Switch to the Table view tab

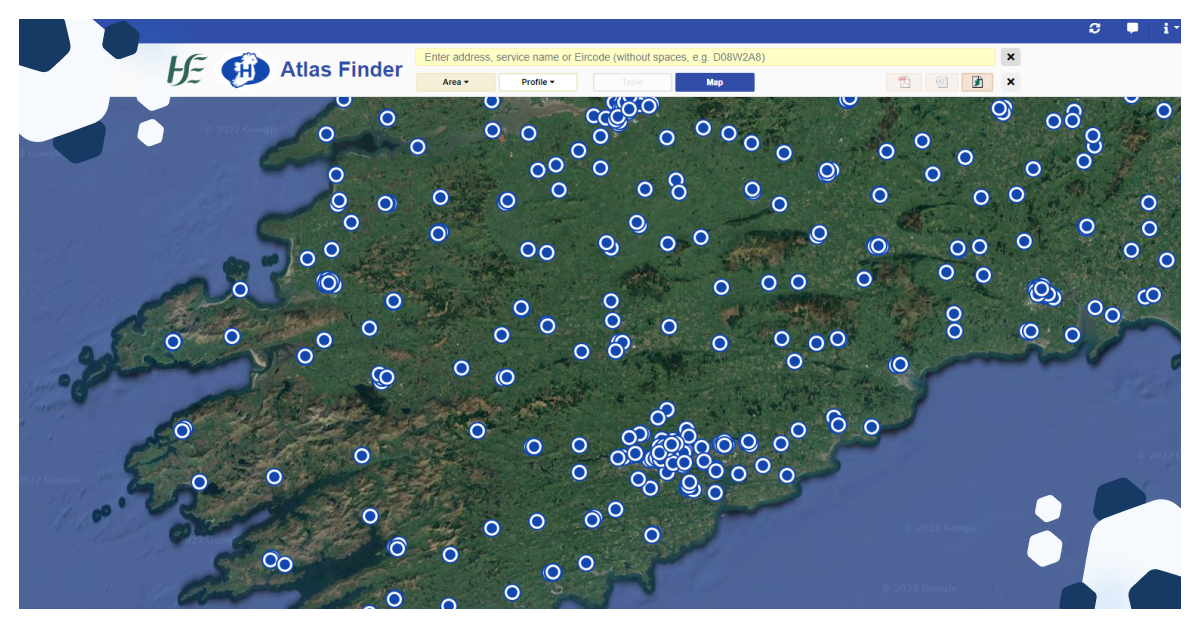click(632, 82)
